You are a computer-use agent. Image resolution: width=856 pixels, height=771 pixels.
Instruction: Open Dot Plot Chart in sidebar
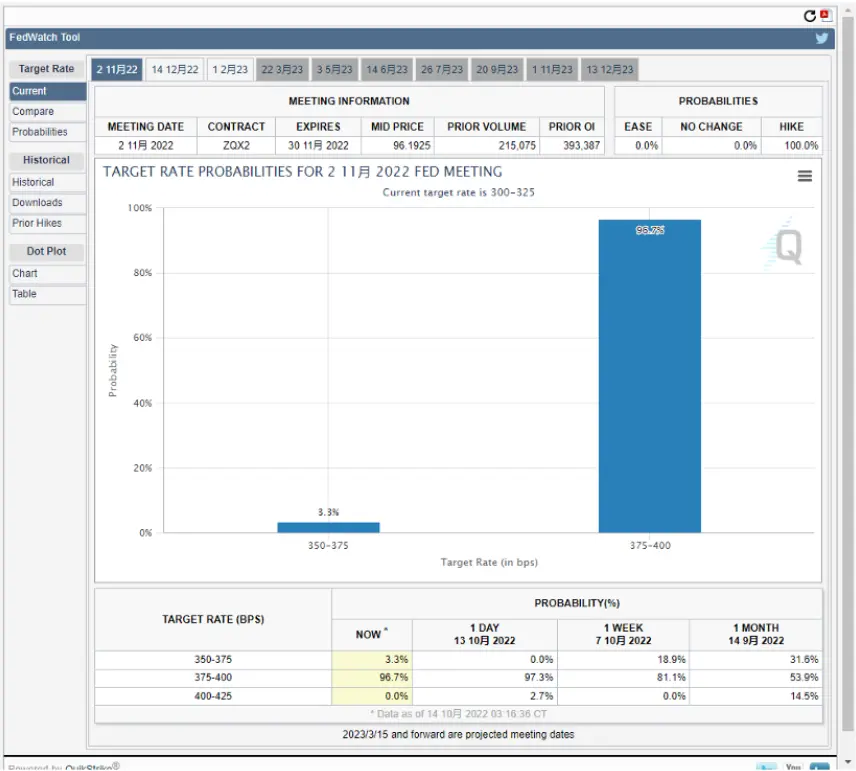(47, 274)
